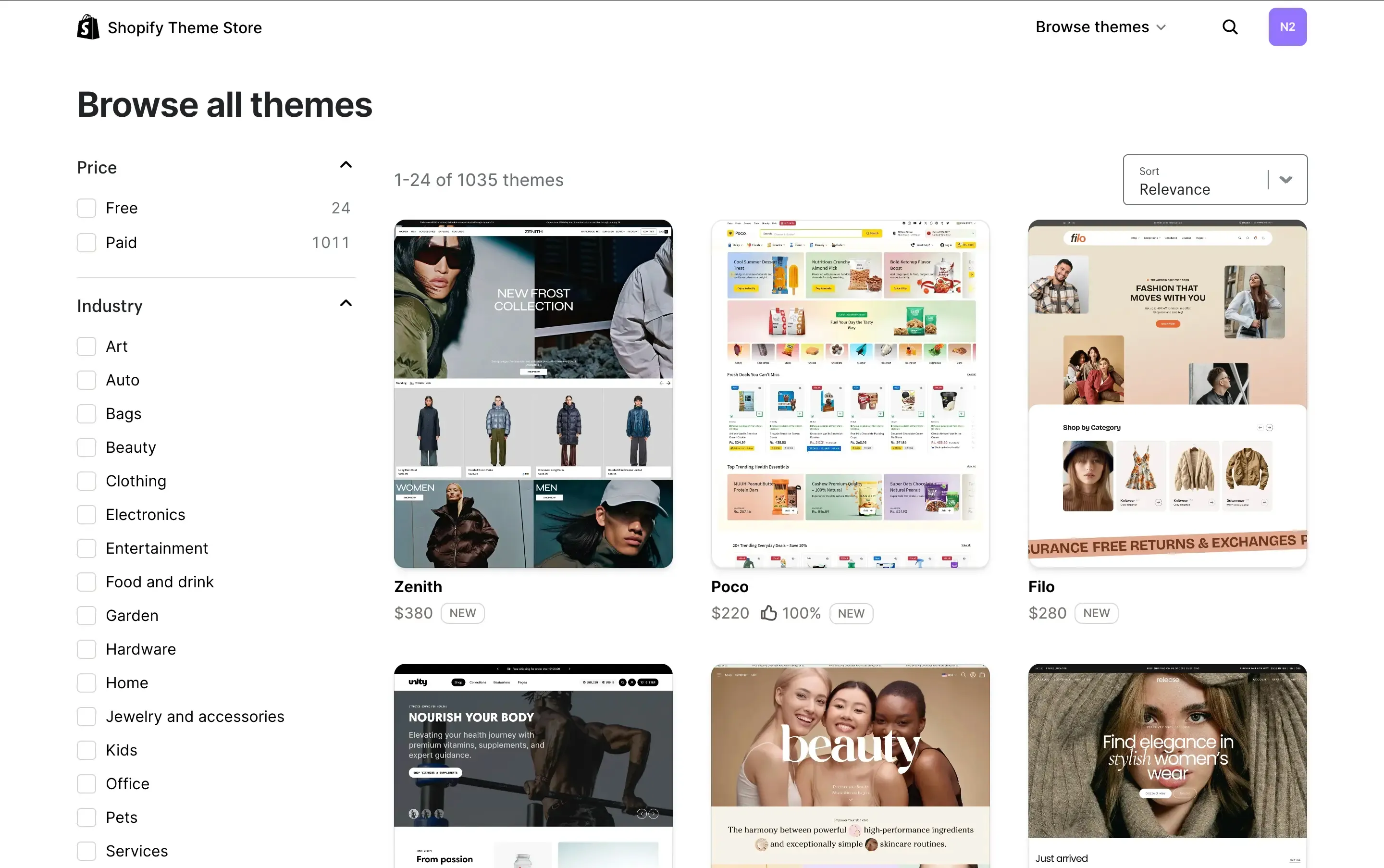Screen dimensions: 1384x868
Task: Open the search with the magnifying glass icon
Action: 1230,26
